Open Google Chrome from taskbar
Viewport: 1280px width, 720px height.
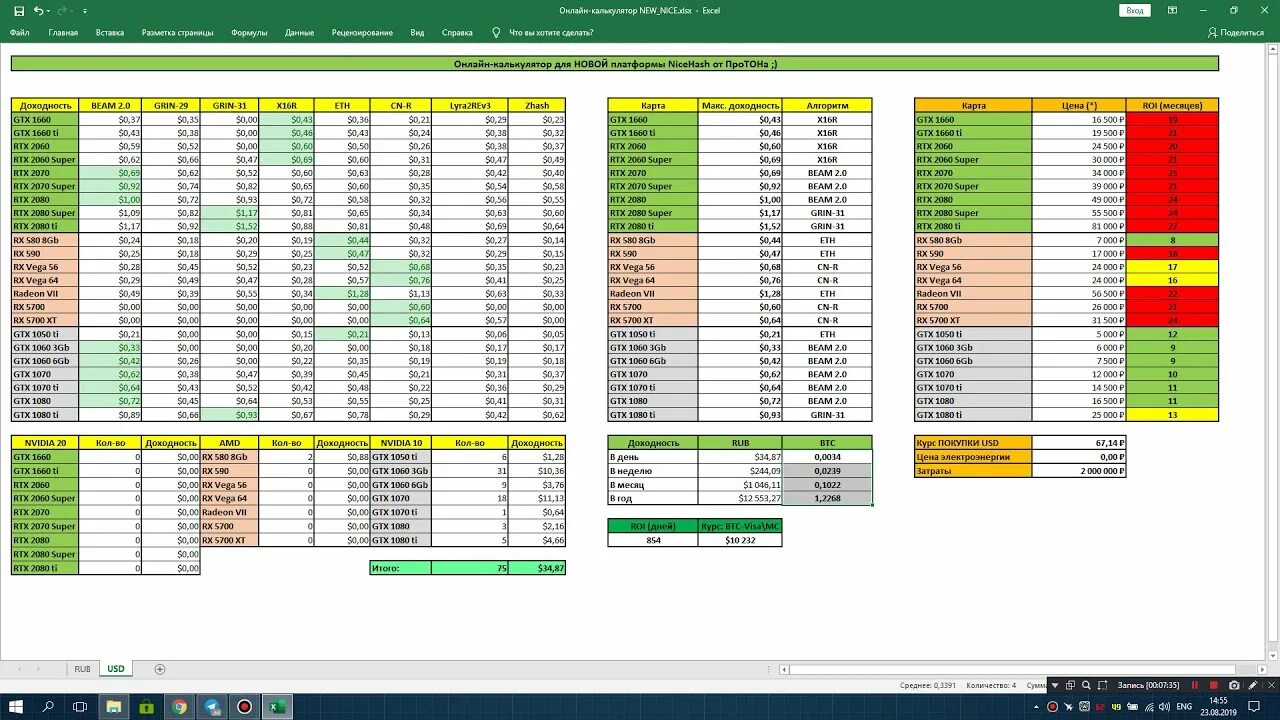179,706
